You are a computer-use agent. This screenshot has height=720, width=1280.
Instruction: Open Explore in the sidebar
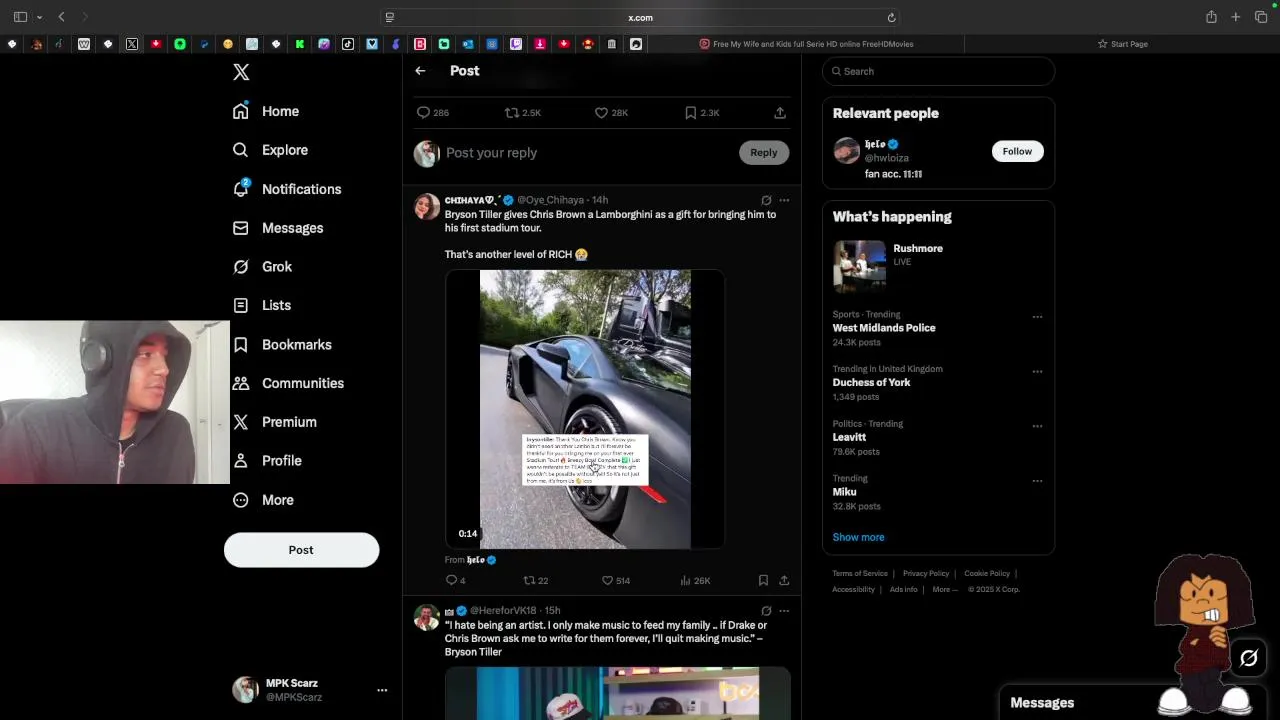[270, 150]
